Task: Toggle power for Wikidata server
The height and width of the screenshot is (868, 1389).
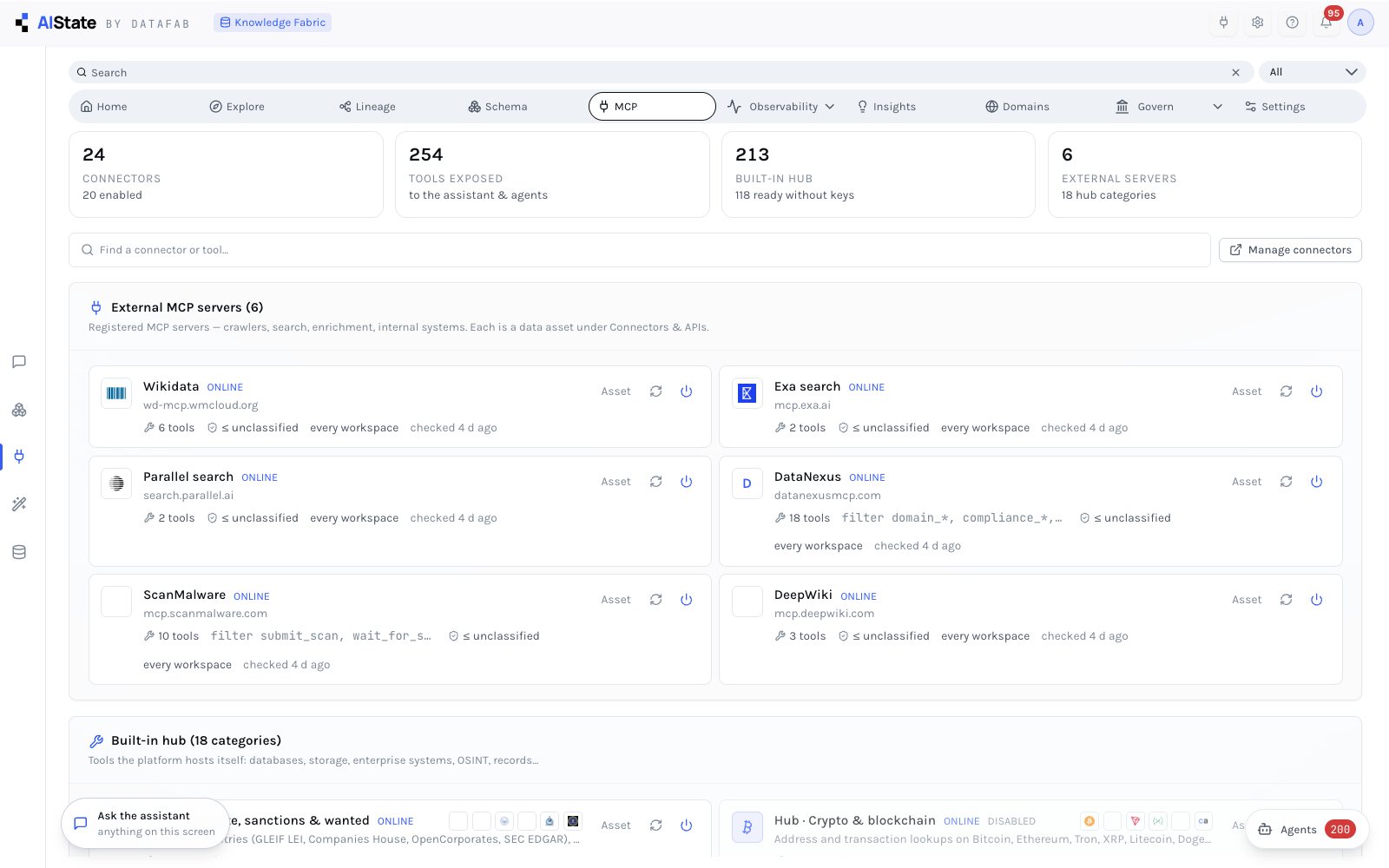Action: coord(687,391)
